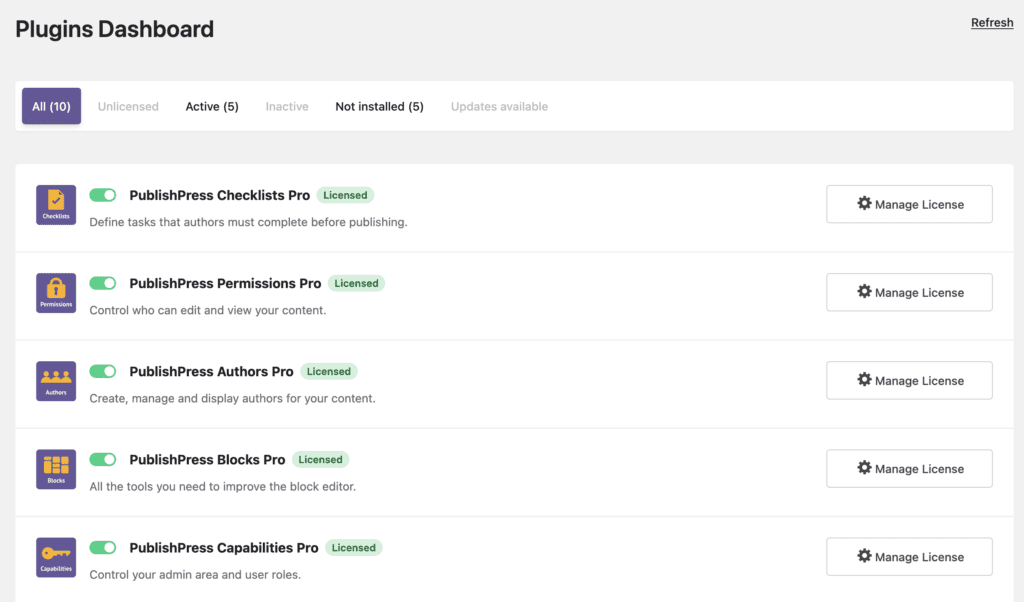View the Inactive plugins tab
The width and height of the screenshot is (1024, 602).
(x=287, y=106)
